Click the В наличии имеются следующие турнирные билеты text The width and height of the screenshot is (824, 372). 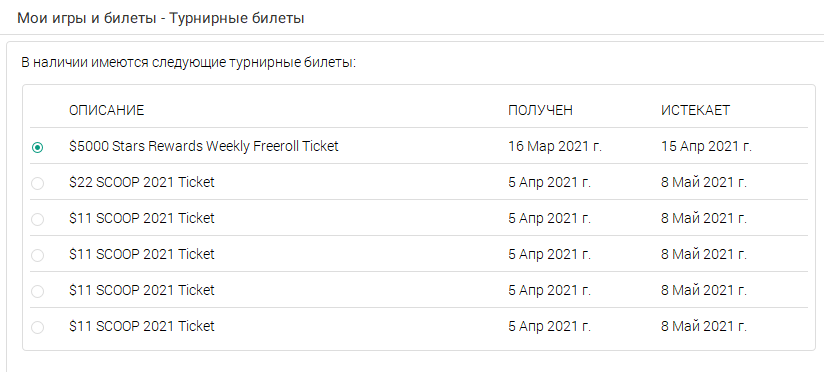[x=189, y=63]
